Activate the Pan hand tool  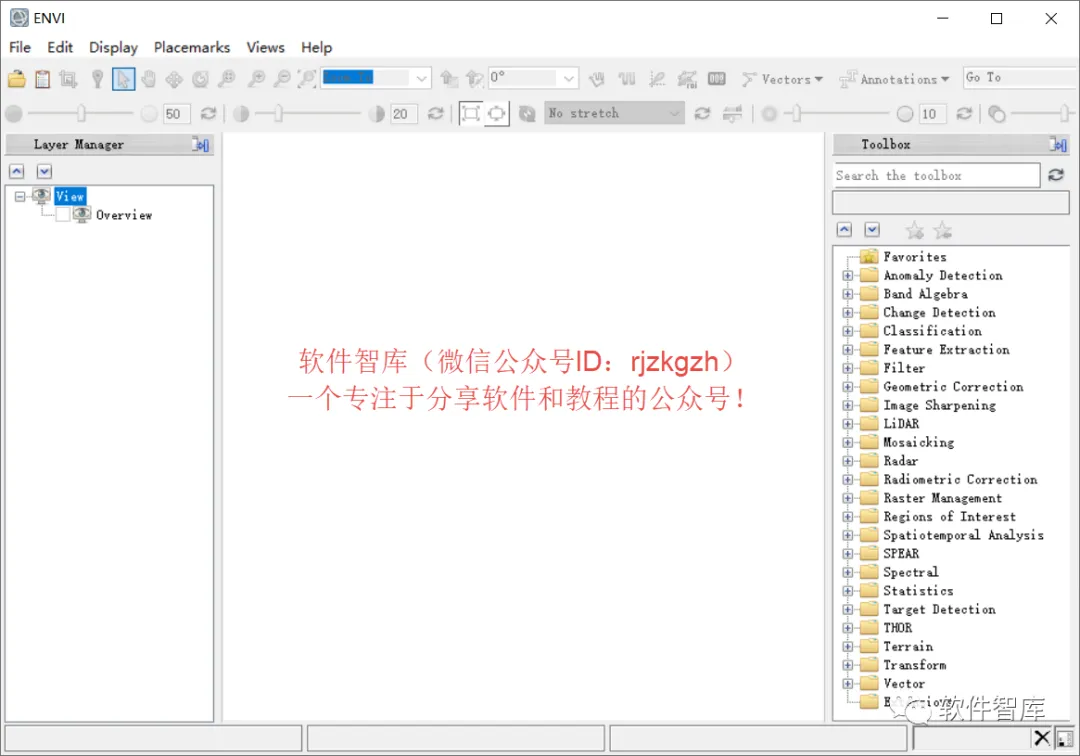tap(148, 79)
